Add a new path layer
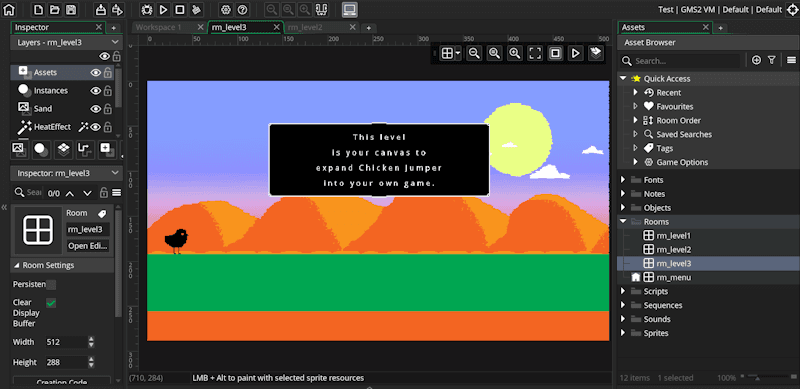 click(x=84, y=149)
